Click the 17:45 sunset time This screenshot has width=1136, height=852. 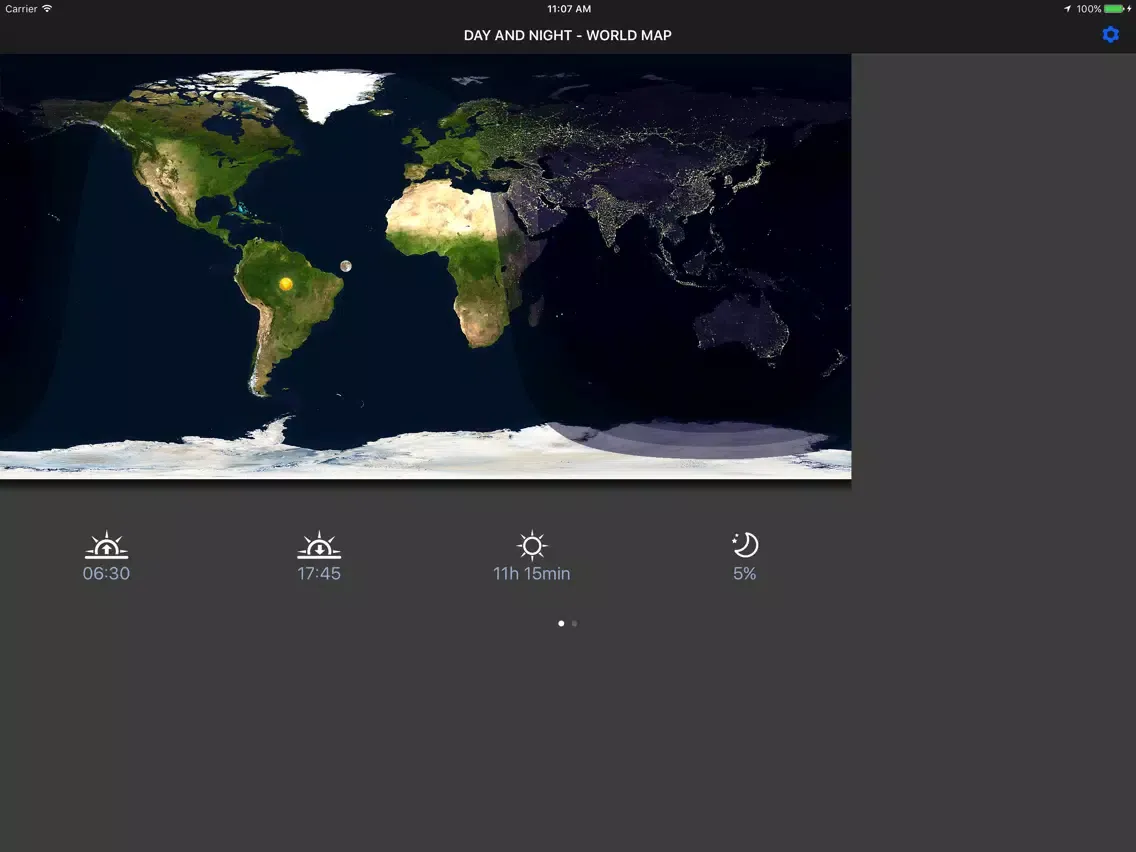click(319, 573)
